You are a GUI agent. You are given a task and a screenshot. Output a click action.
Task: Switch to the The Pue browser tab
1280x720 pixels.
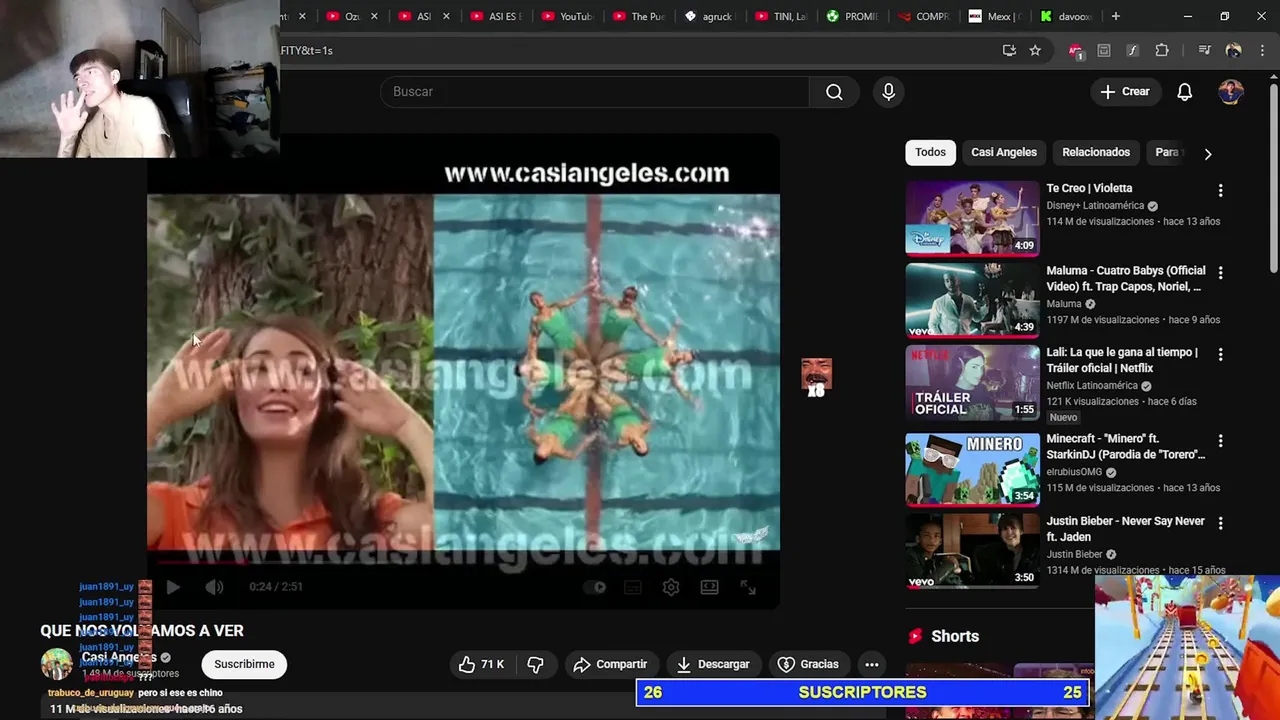(x=639, y=16)
